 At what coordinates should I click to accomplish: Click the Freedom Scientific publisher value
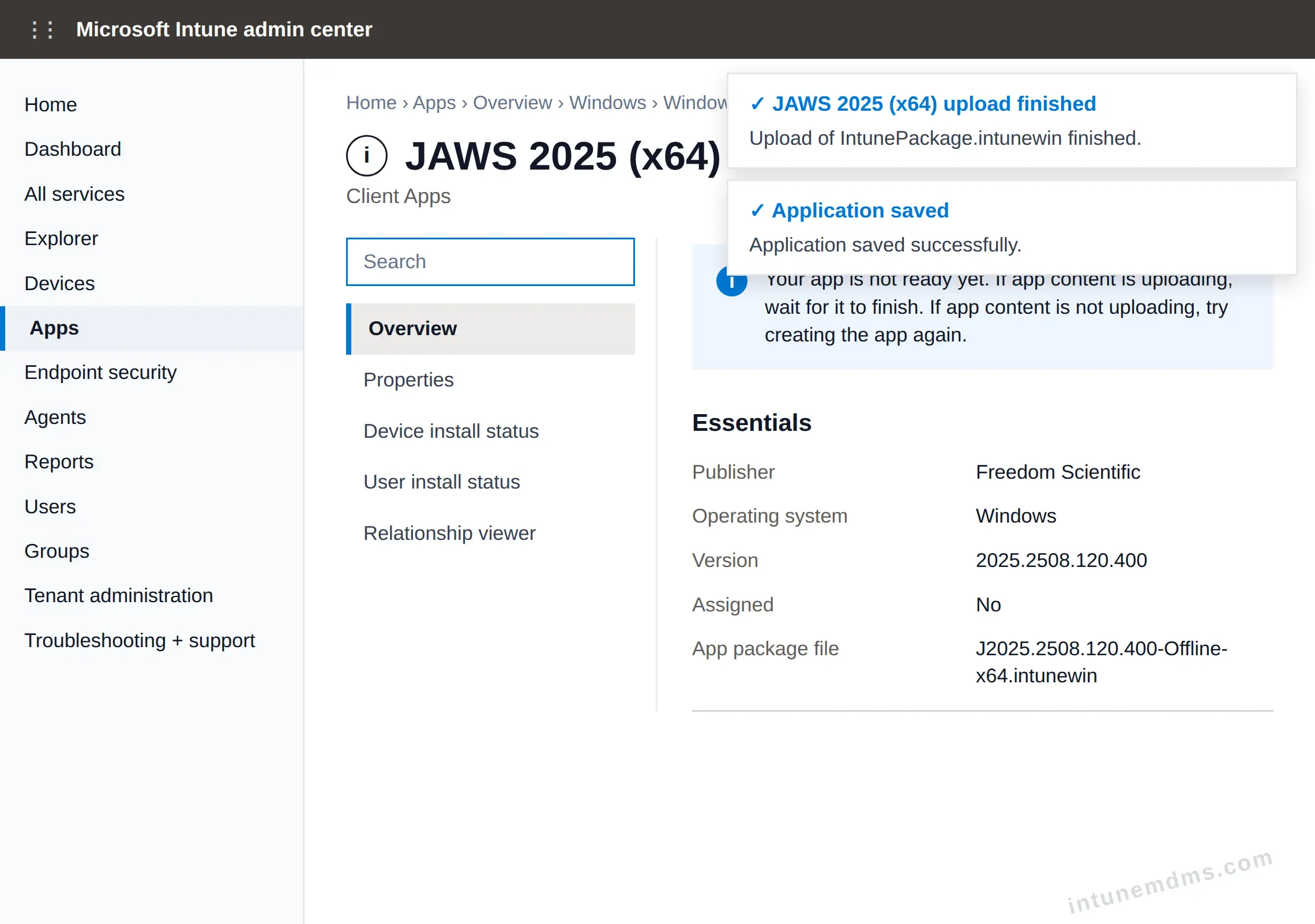(1058, 472)
